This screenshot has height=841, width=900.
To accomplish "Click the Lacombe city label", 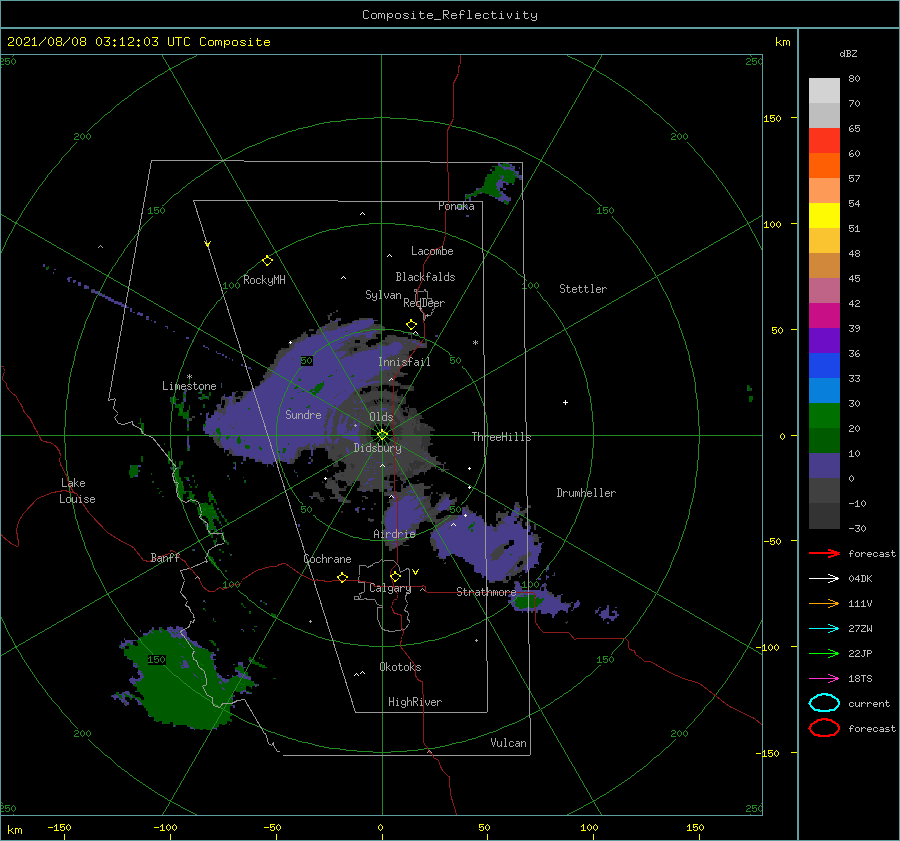I will [432, 251].
